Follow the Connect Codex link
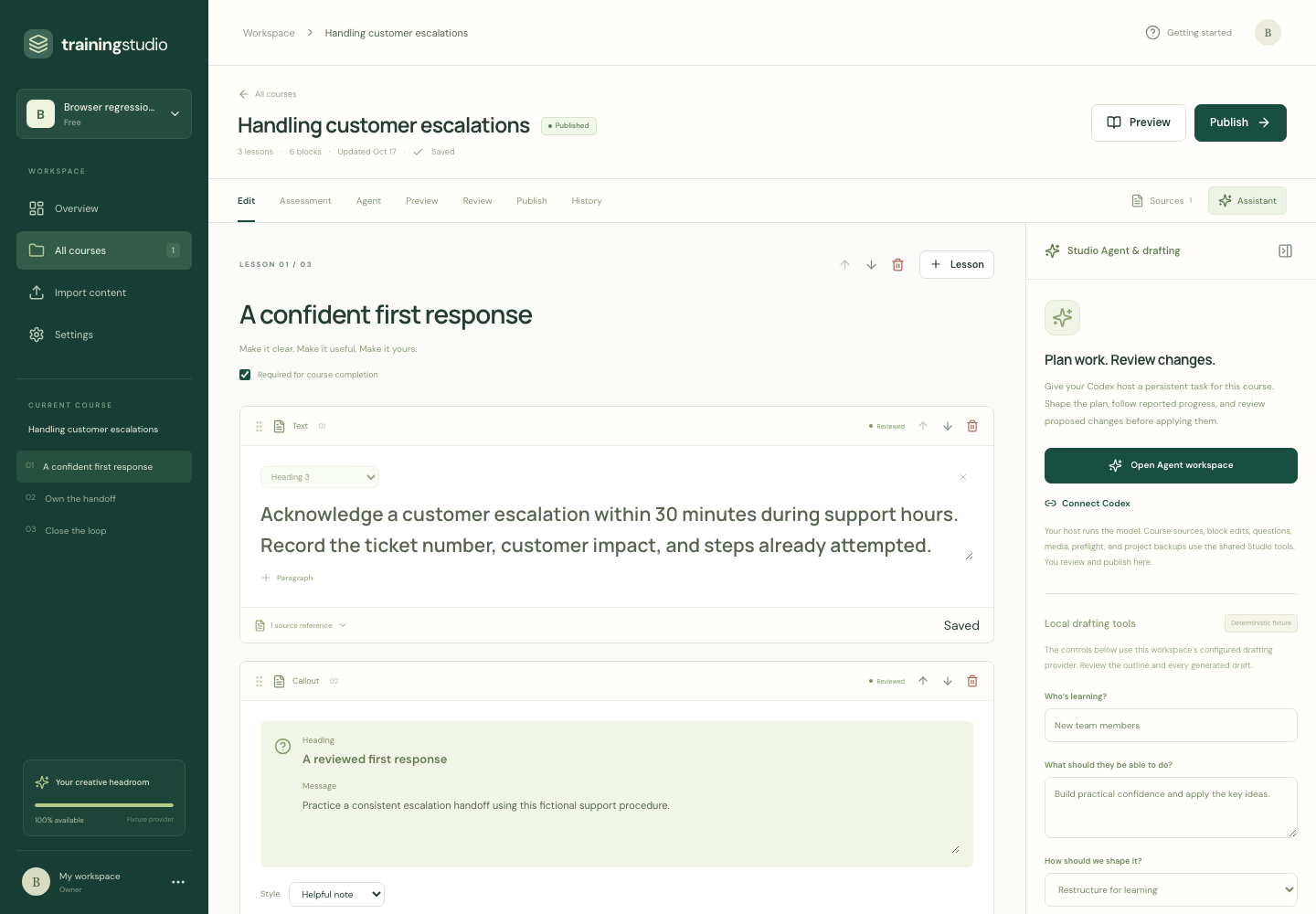 pyautogui.click(x=1088, y=504)
